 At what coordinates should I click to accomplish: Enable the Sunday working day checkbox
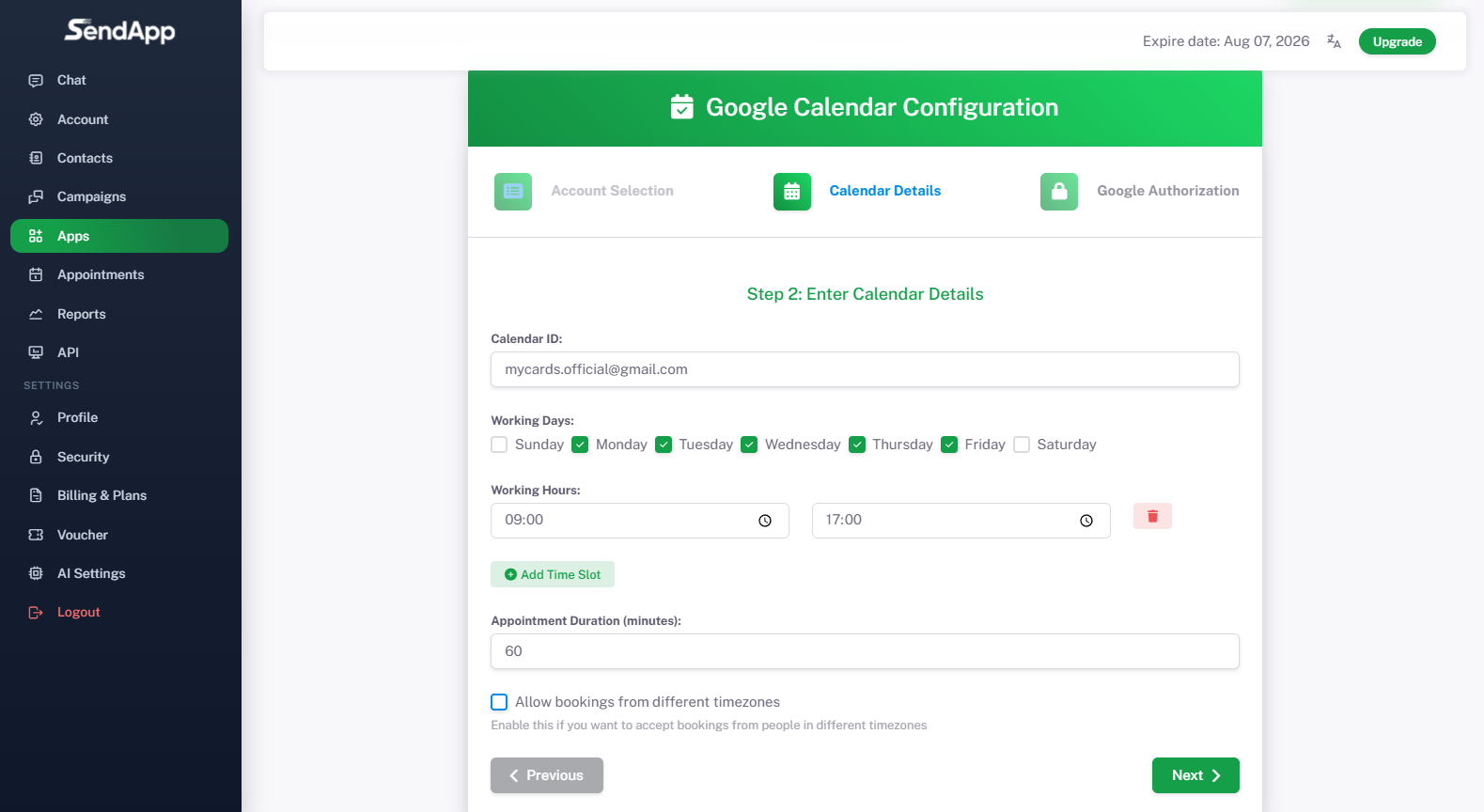click(x=499, y=445)
